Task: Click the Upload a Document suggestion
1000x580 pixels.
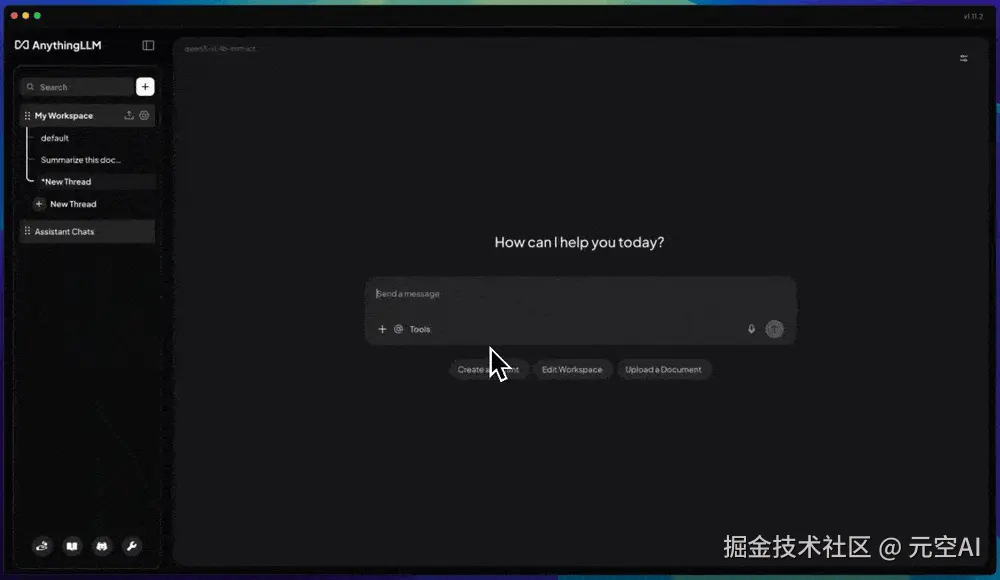Action: 663,369
